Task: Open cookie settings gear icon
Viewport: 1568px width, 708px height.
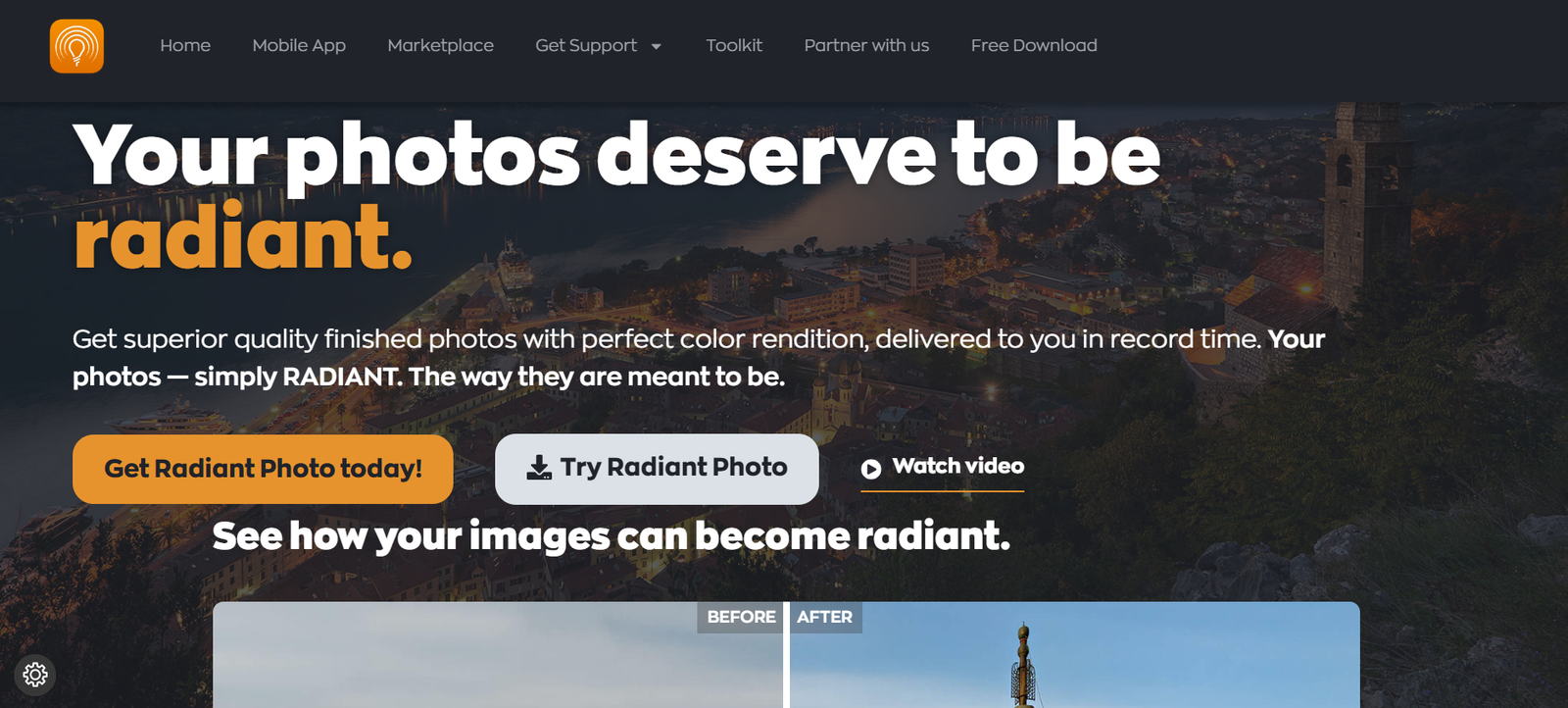Action: (35, 675)
